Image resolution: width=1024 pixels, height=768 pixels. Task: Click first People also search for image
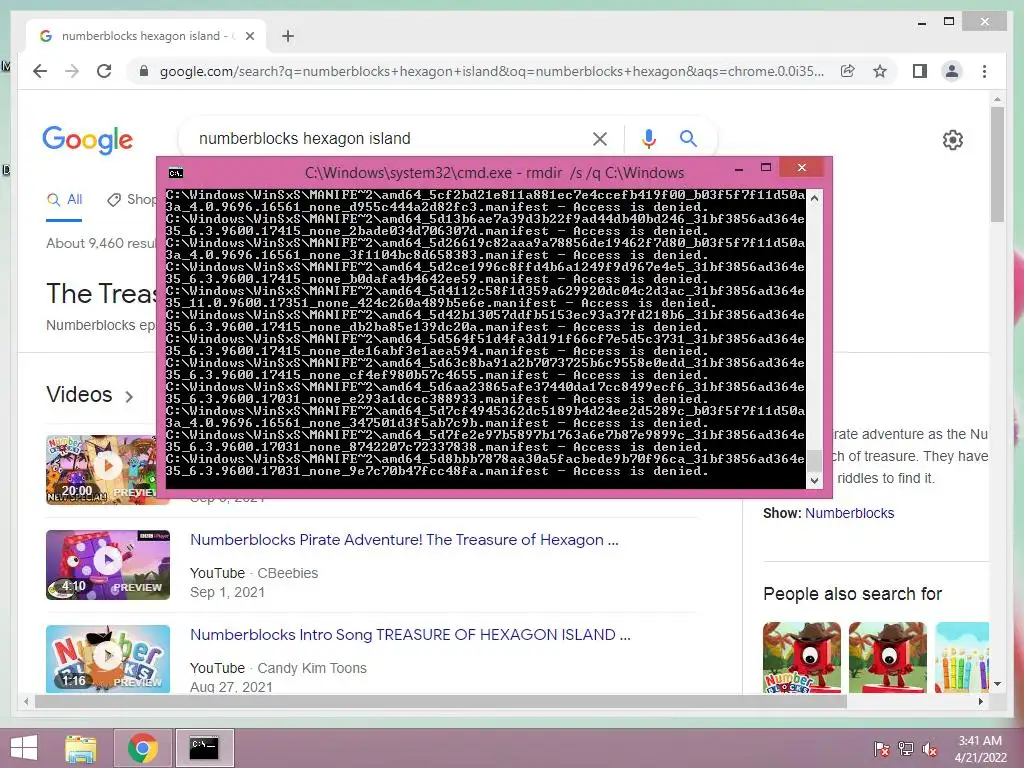pyautogui.click(x=801, y=657)
